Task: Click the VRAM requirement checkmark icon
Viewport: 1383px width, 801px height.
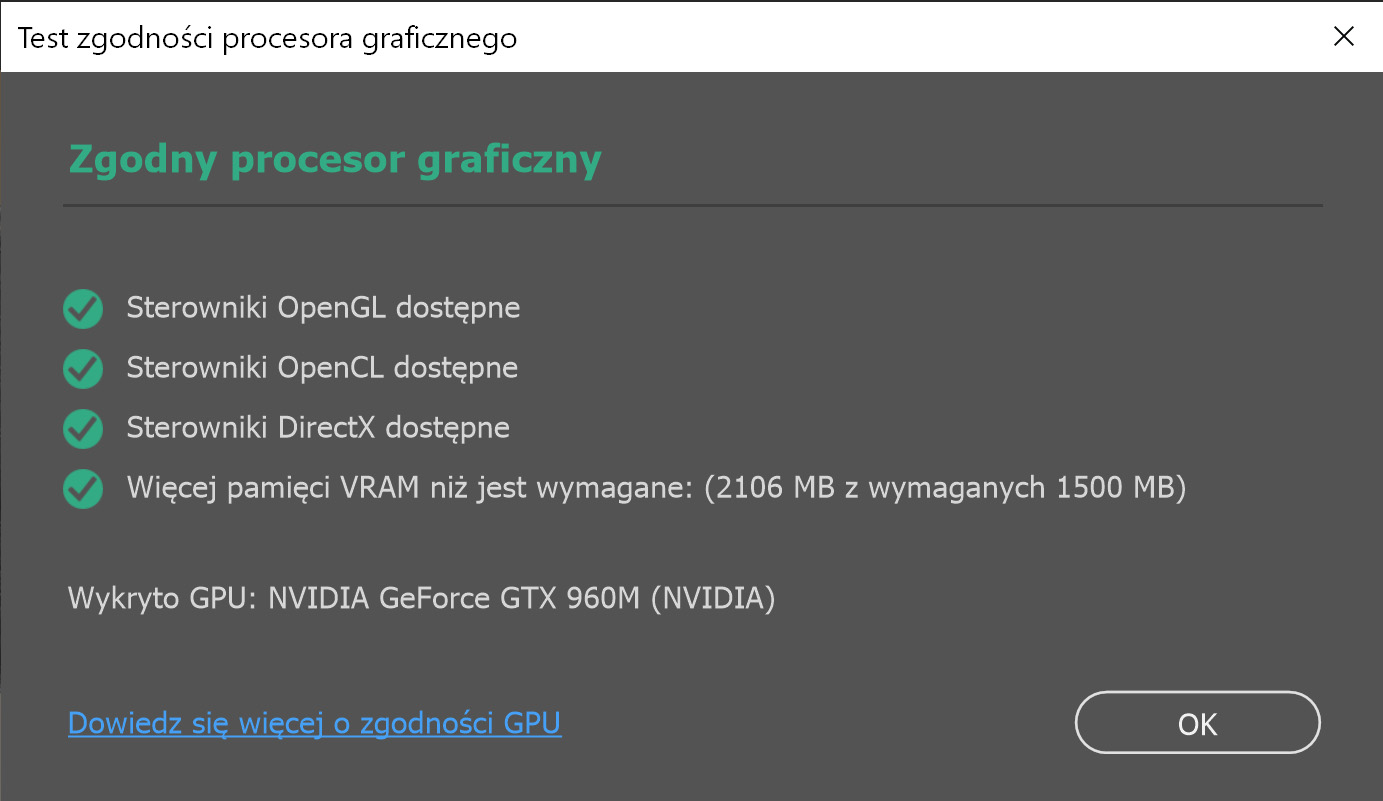Action: 83,488
